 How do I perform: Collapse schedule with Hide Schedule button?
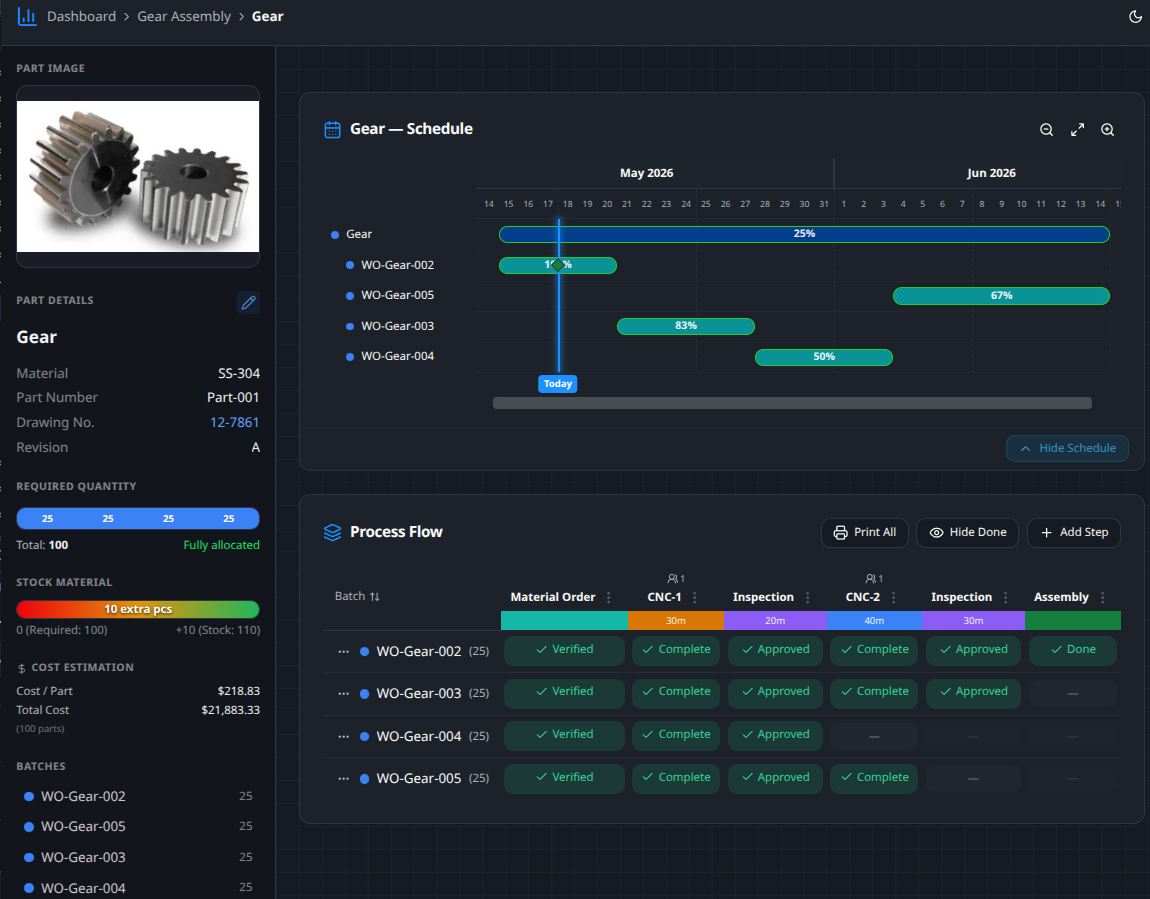tap(1067, 448)
